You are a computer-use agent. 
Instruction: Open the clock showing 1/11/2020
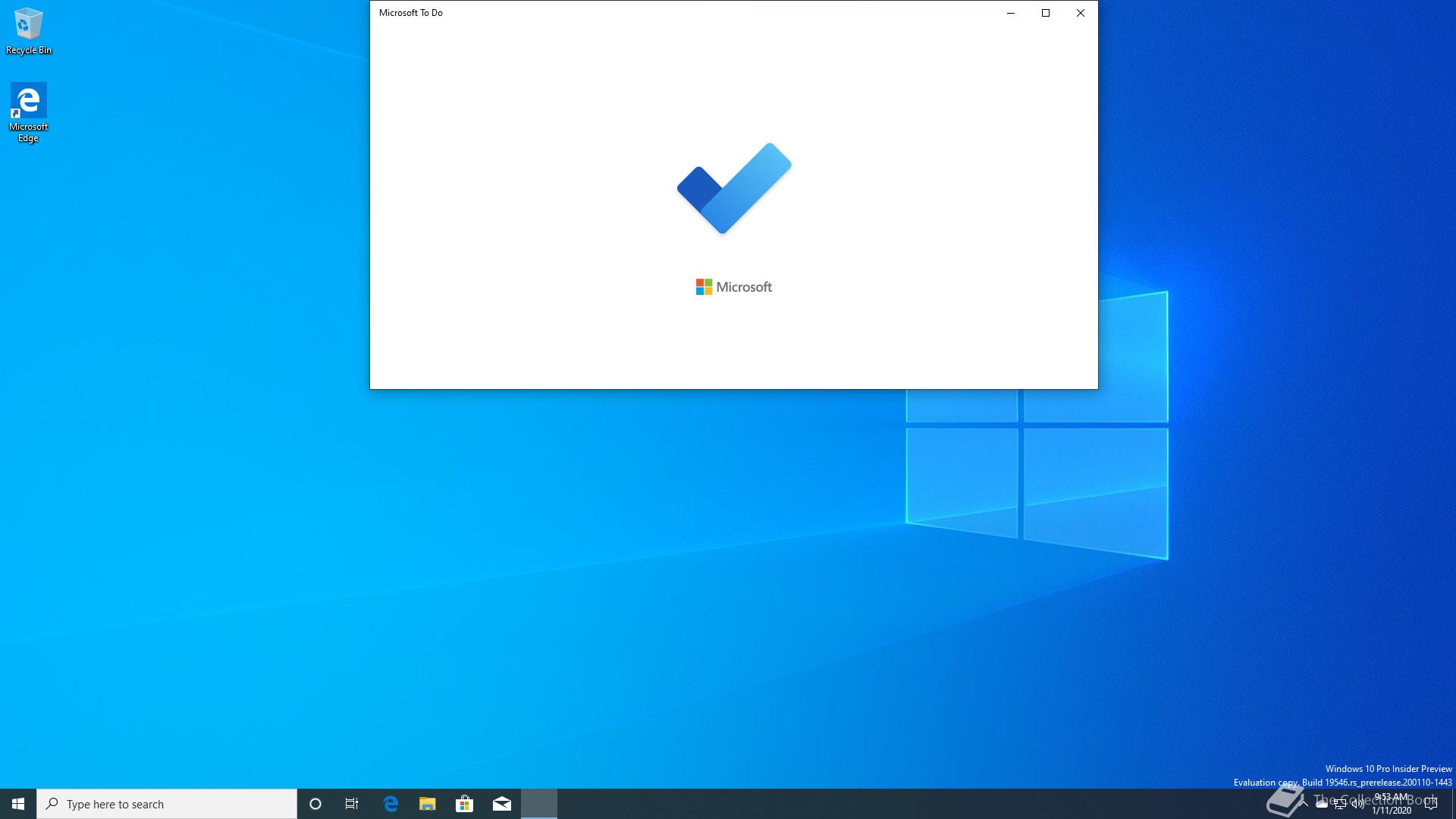pos(1392,804)
